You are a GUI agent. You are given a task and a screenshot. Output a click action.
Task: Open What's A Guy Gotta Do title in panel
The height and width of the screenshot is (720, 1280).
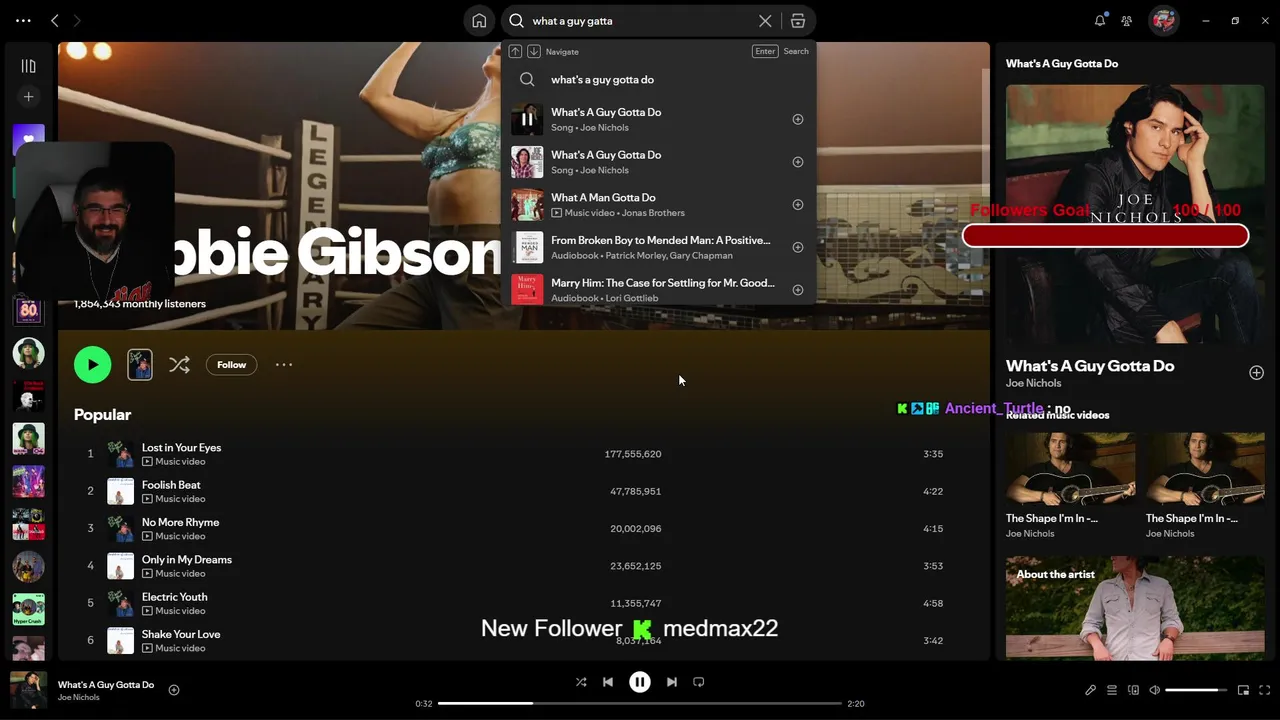1090,366
